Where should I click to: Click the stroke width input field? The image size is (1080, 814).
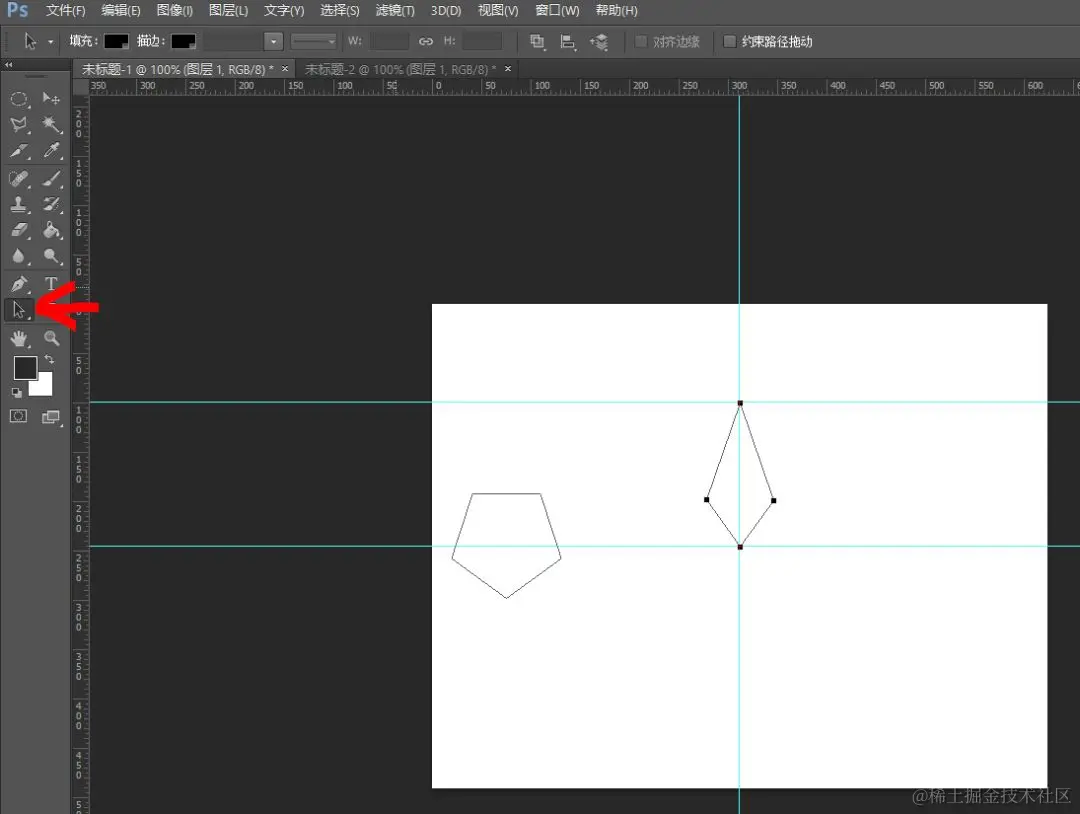[233, 41]
